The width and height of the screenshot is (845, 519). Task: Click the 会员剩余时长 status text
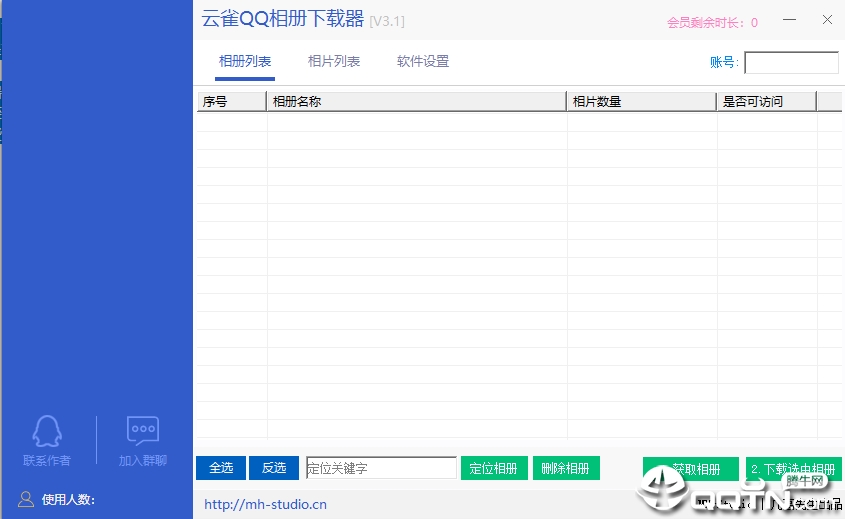pos(712,23)
